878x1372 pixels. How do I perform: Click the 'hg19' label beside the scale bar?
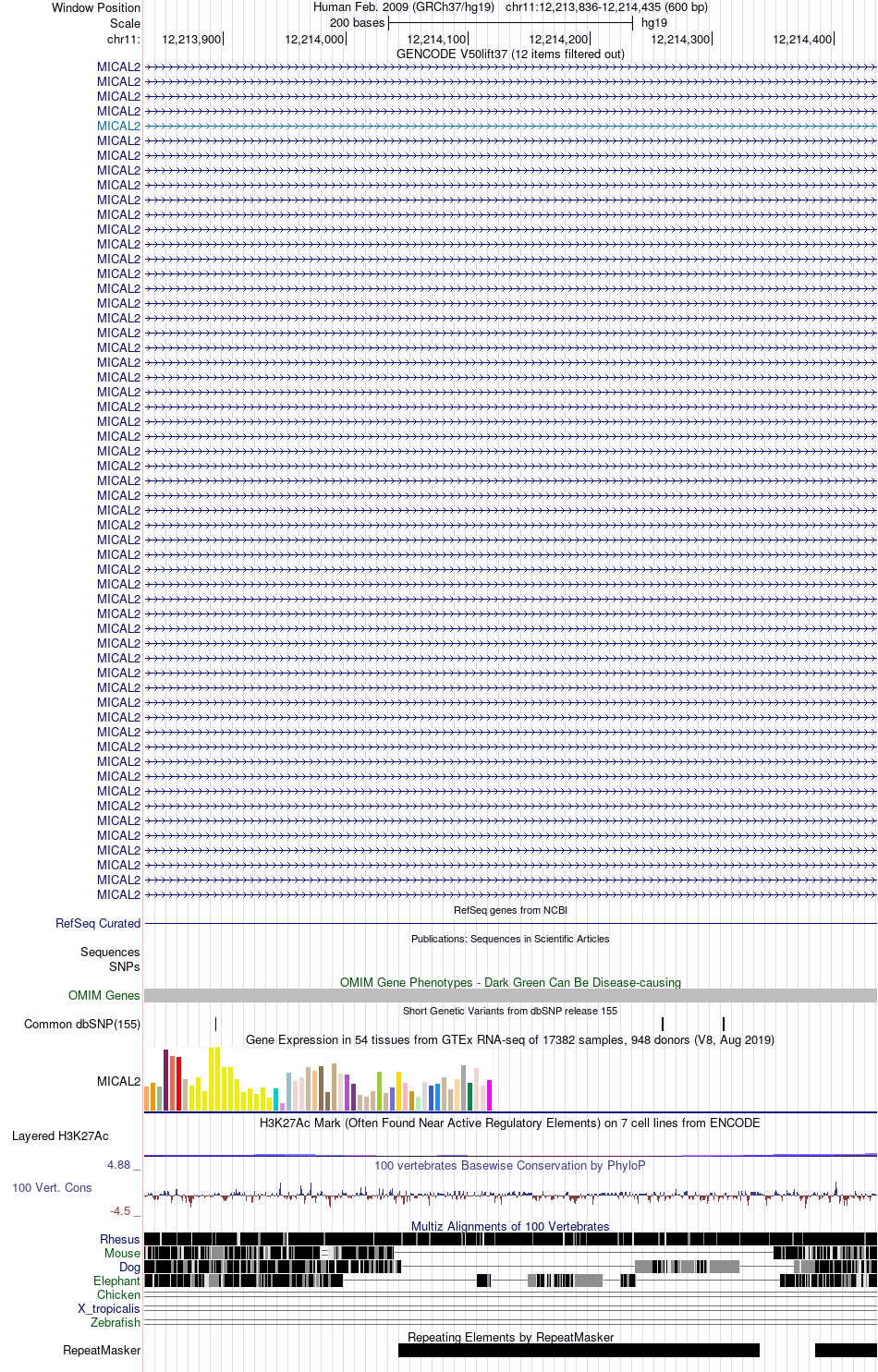pos(654,23)
